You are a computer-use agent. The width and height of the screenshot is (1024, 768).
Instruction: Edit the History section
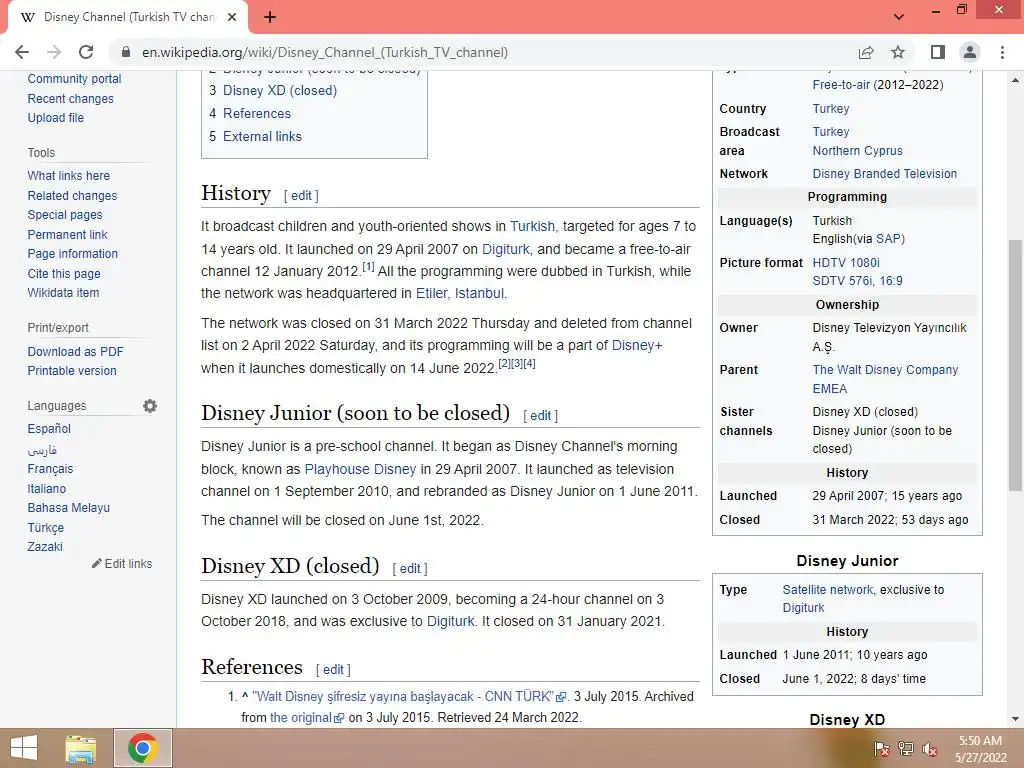pos(301,195)
